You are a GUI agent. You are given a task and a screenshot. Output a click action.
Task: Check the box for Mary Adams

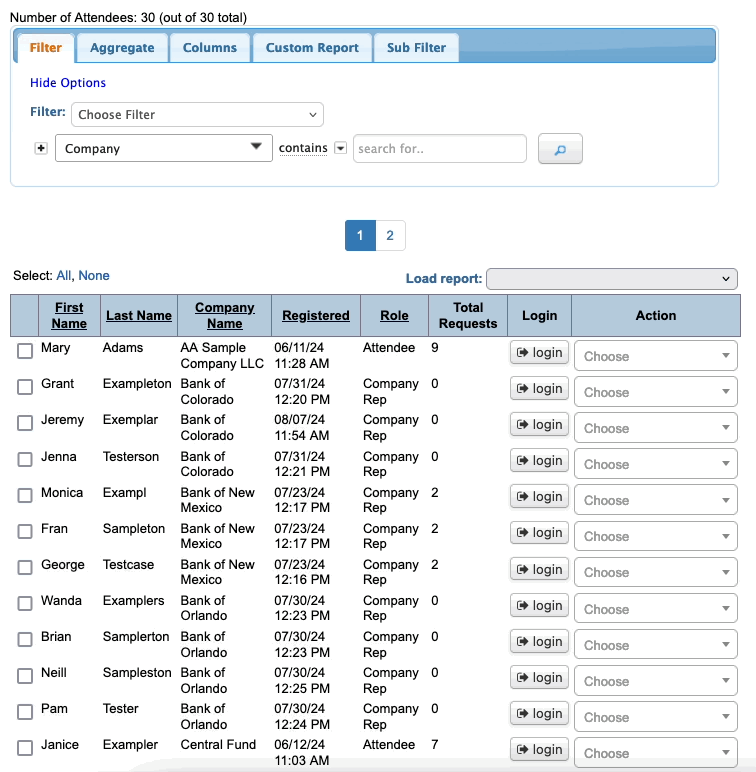click(x=25, y=351)
